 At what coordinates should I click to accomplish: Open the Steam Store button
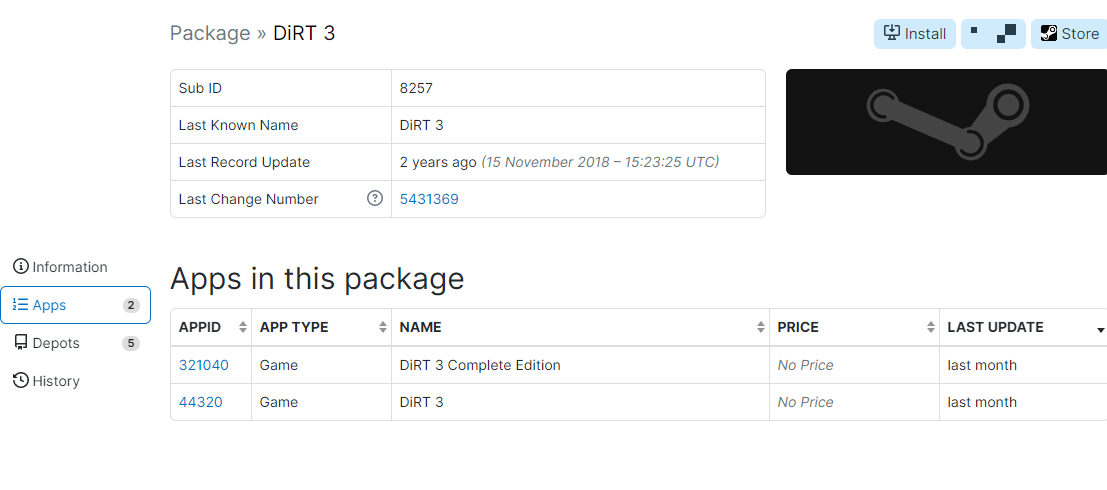coord(1069,34)
